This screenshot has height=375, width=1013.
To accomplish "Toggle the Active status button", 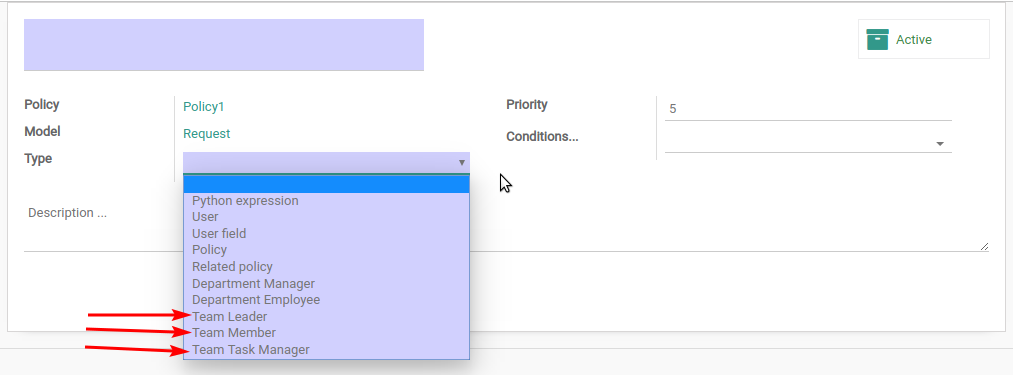I will 923,39.
